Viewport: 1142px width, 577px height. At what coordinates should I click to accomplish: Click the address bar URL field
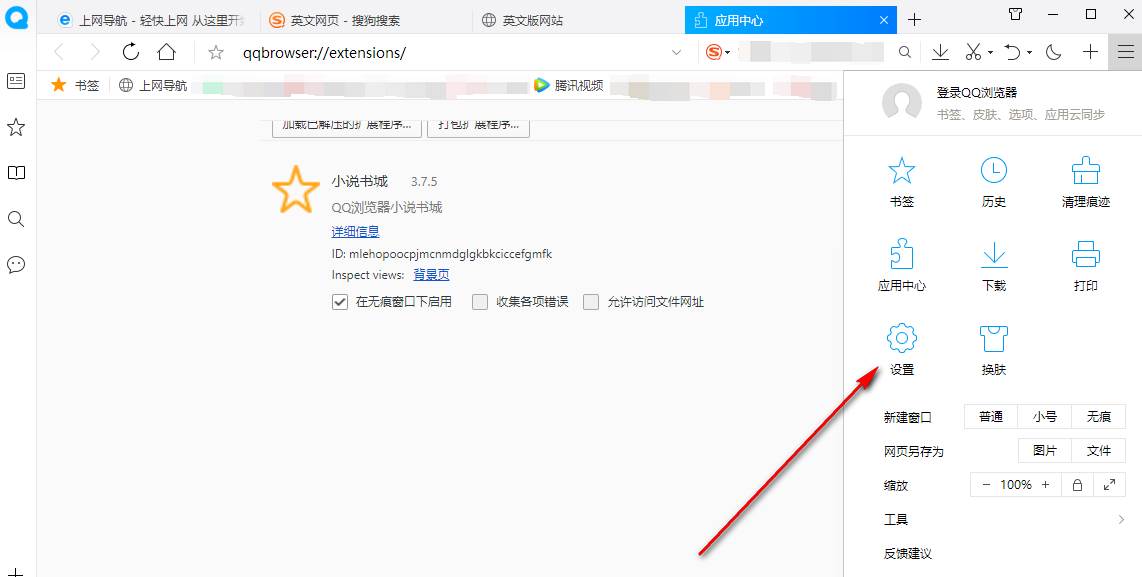coord(452,52)
